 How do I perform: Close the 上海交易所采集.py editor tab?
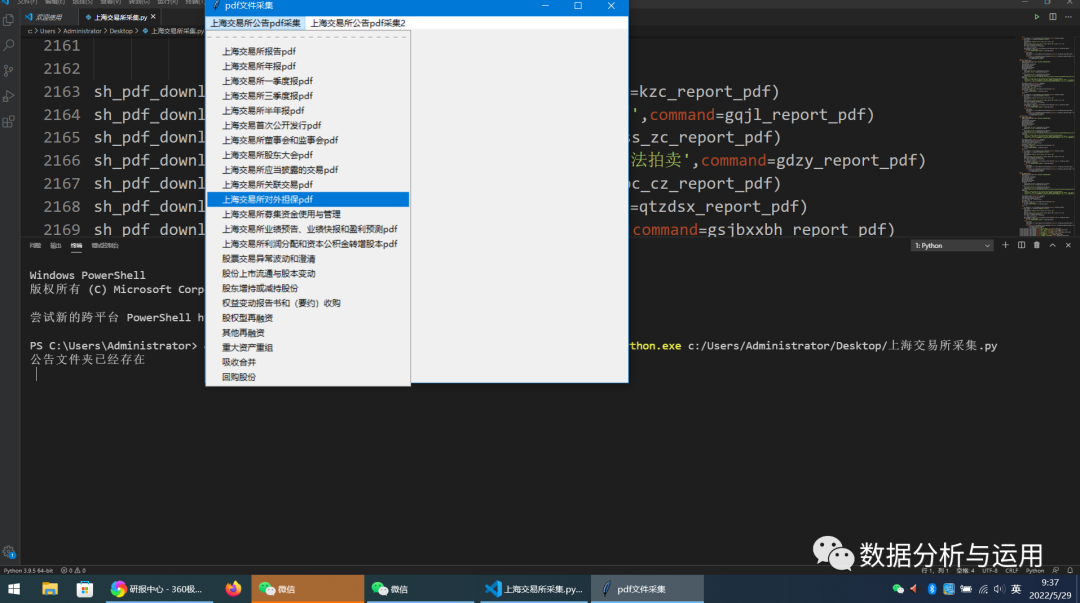coord(153,17)
